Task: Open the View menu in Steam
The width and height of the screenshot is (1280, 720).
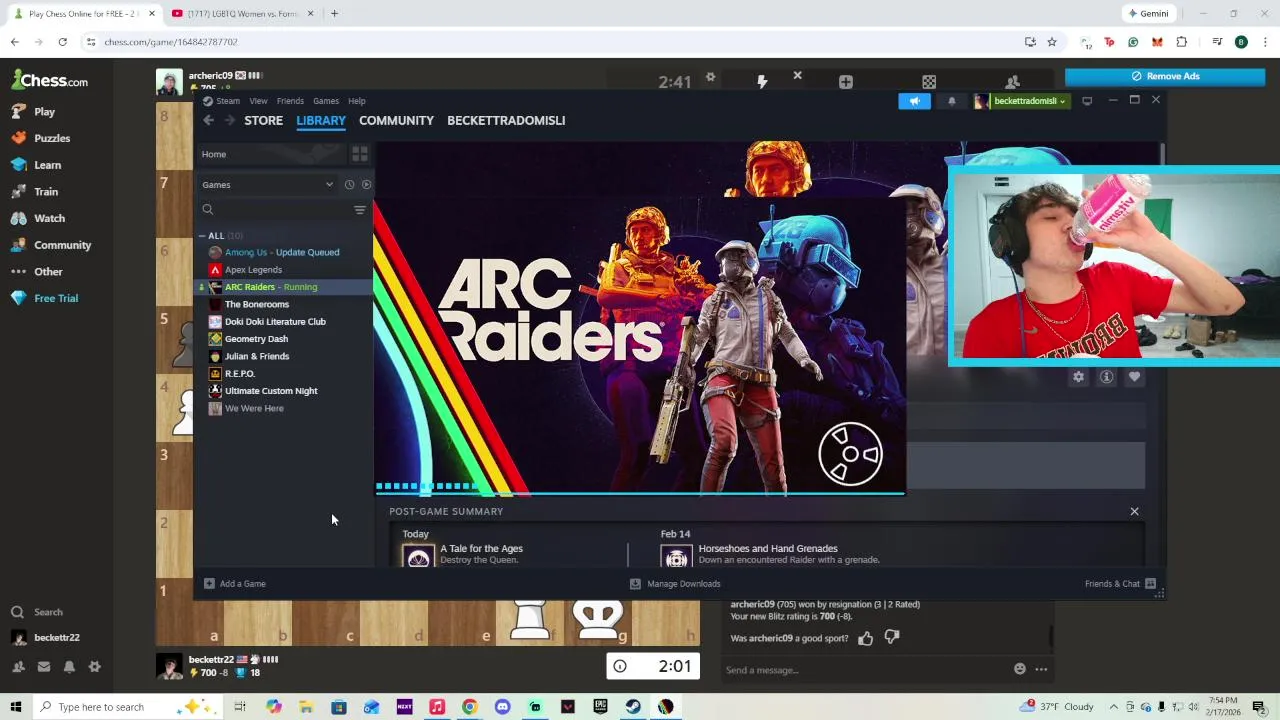Action: (x=258, y=101)
